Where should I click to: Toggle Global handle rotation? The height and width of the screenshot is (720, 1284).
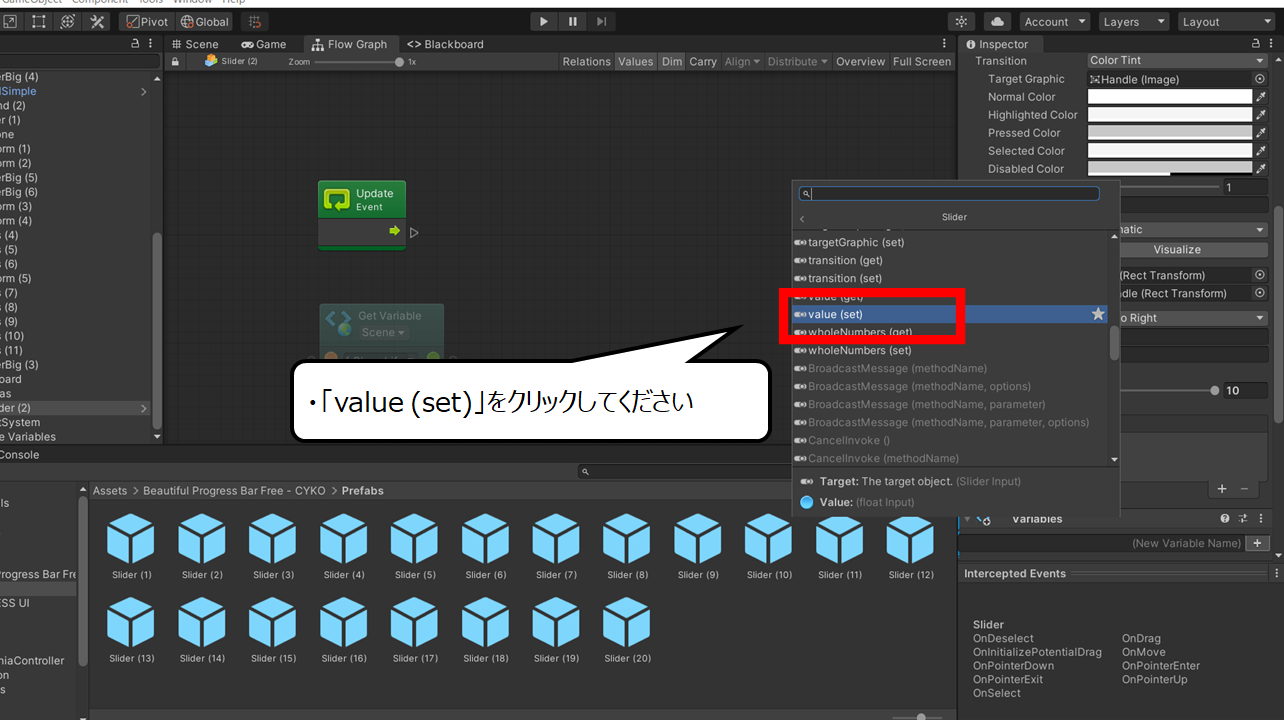coord(206,21)
